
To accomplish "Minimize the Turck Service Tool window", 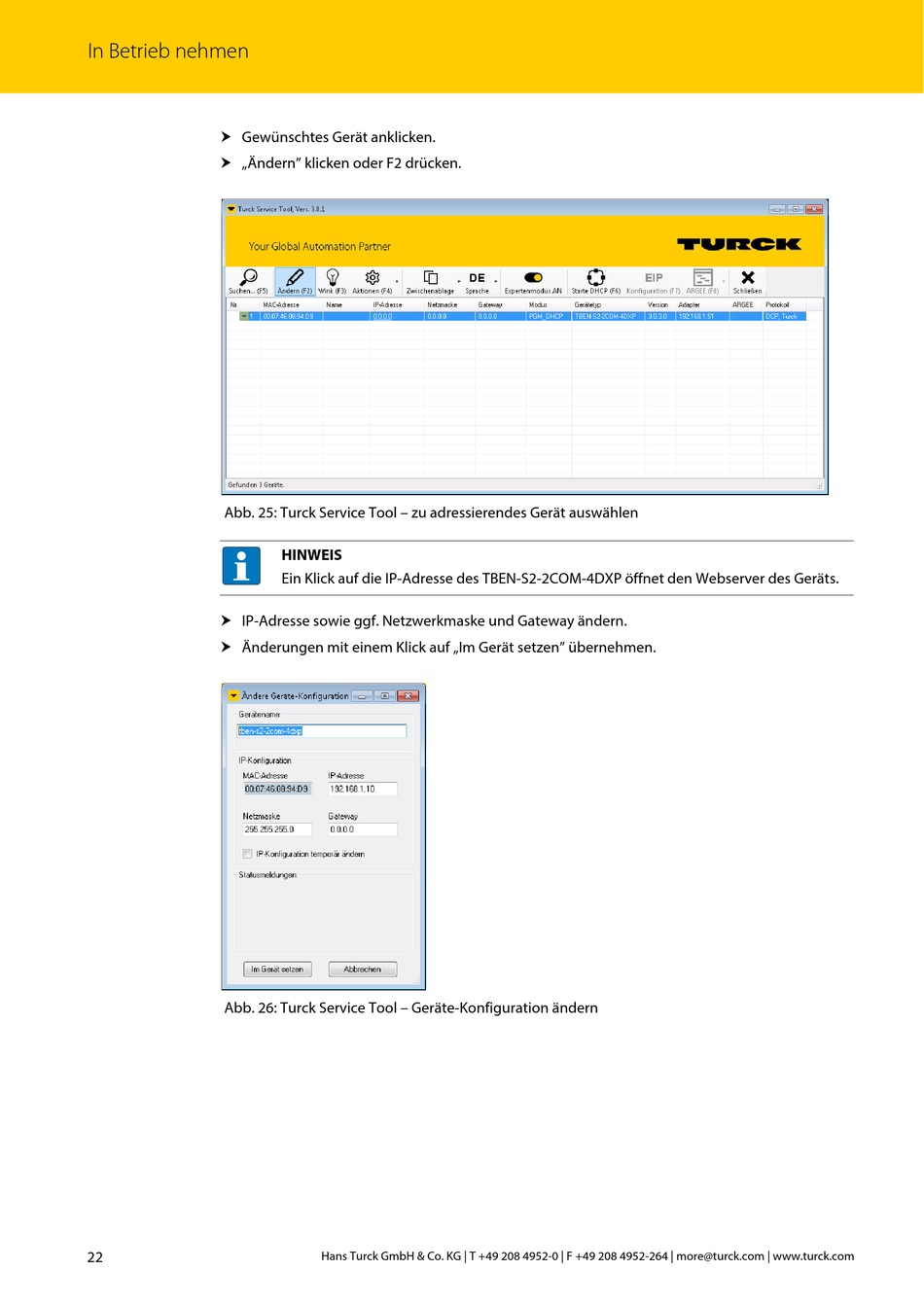I will (777, 209).
